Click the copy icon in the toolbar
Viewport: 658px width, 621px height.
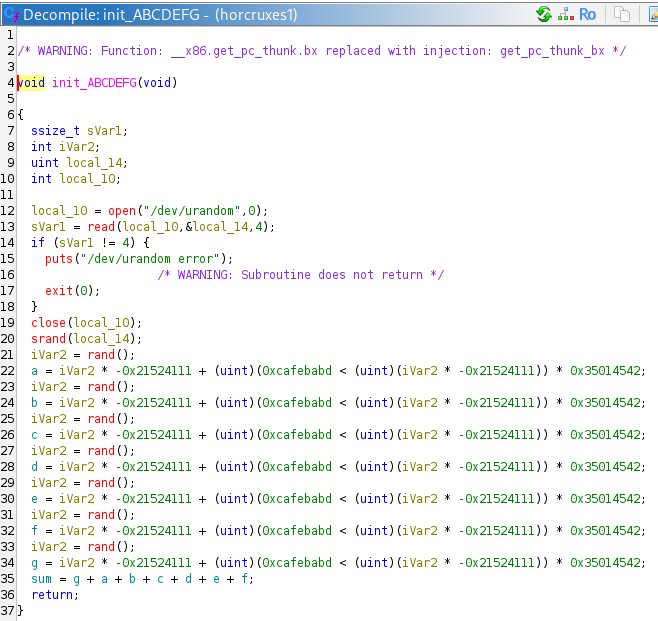(622, 14)
